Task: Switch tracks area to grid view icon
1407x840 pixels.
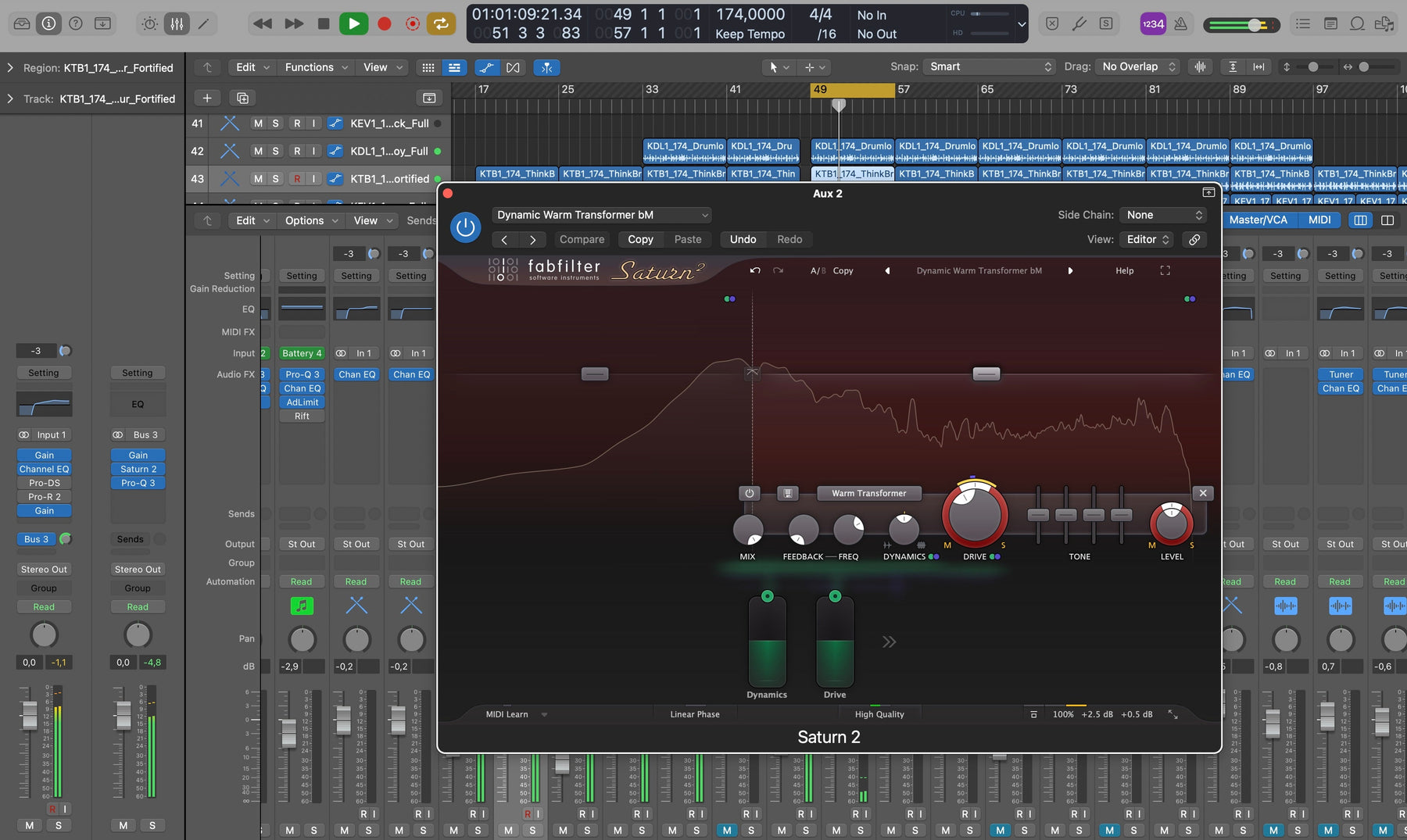Action: pos(428,68)
